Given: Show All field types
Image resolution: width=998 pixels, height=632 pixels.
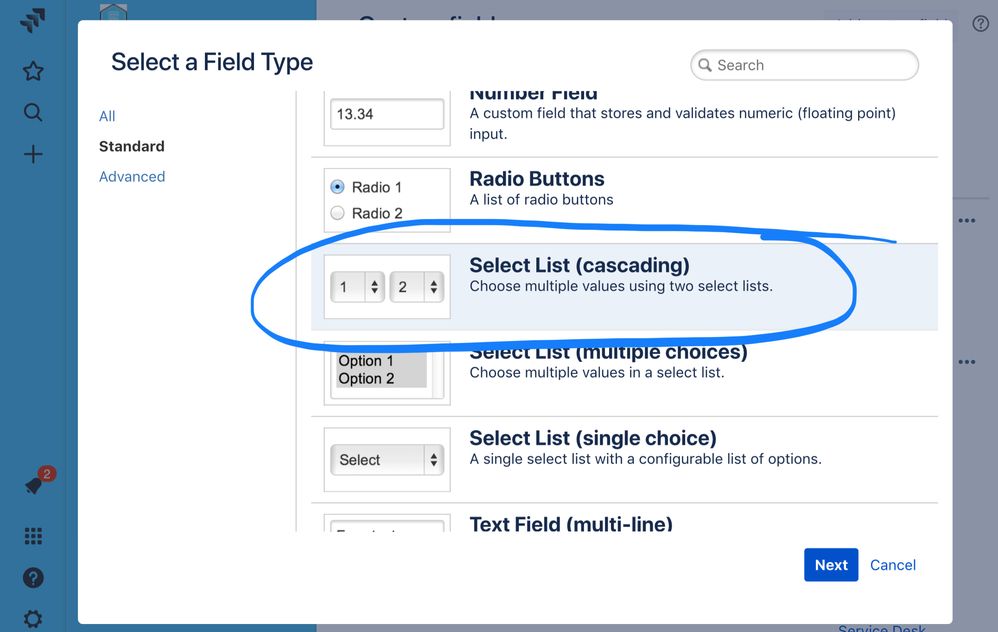Looking at the screenshot, I should pyautogui.click(x=107, y=116).
